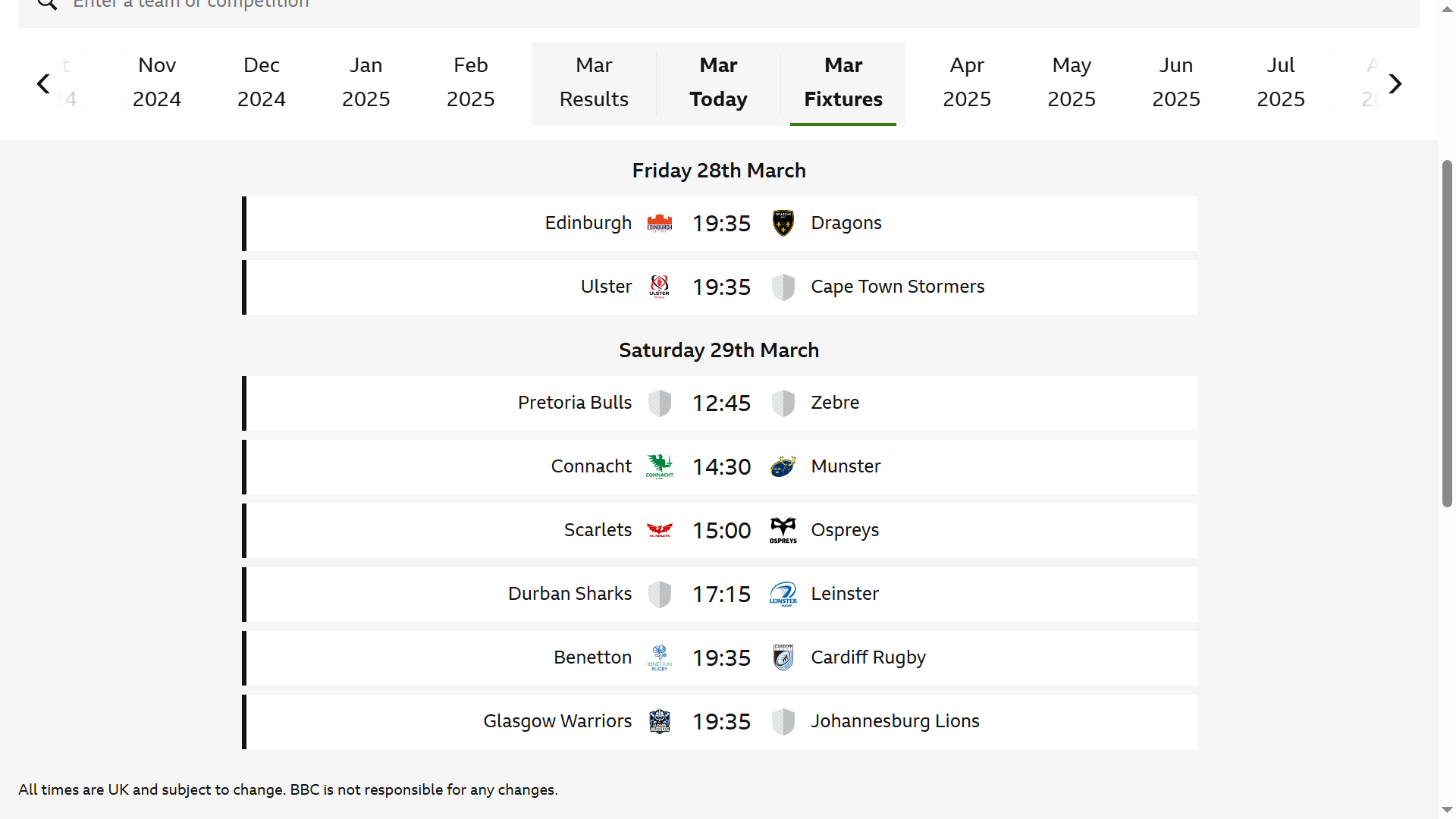Click the Ulster team crest icon
The width and height of the screenshot is (1456, 819).
click(x=659, y=287)
